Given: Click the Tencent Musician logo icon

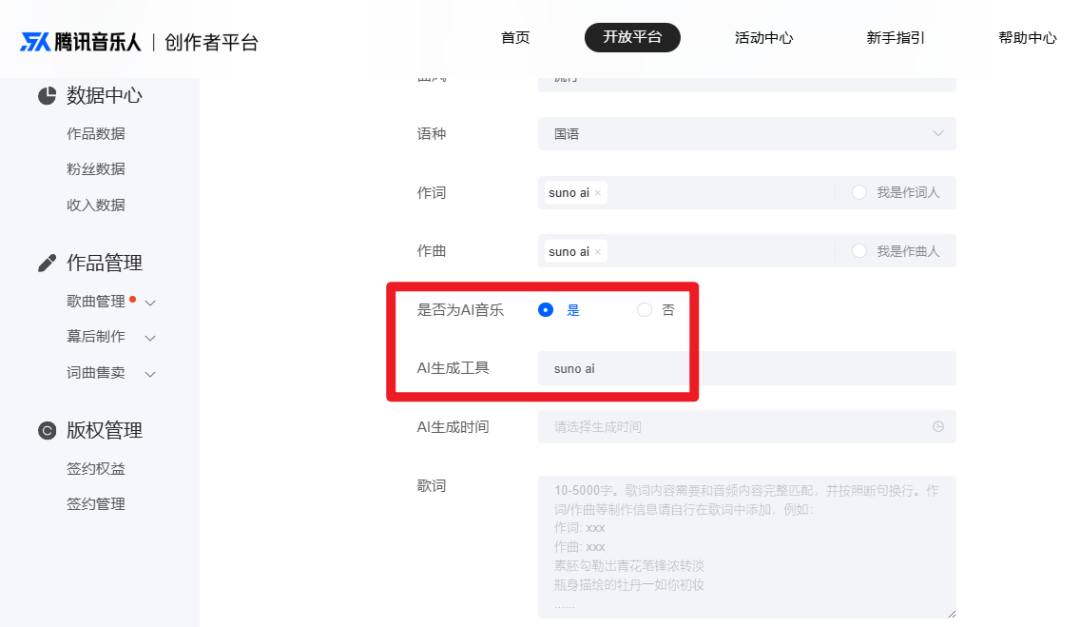Looking at the screenshot, I should point(35,42).
